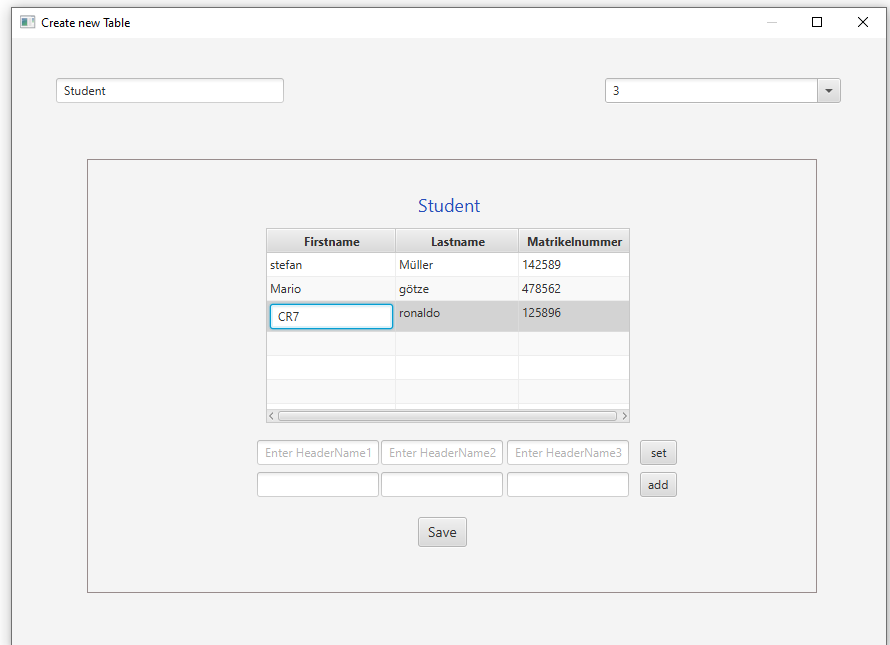Click the table name field containing Student
This screenshot has height=645, width=890.
169,90
